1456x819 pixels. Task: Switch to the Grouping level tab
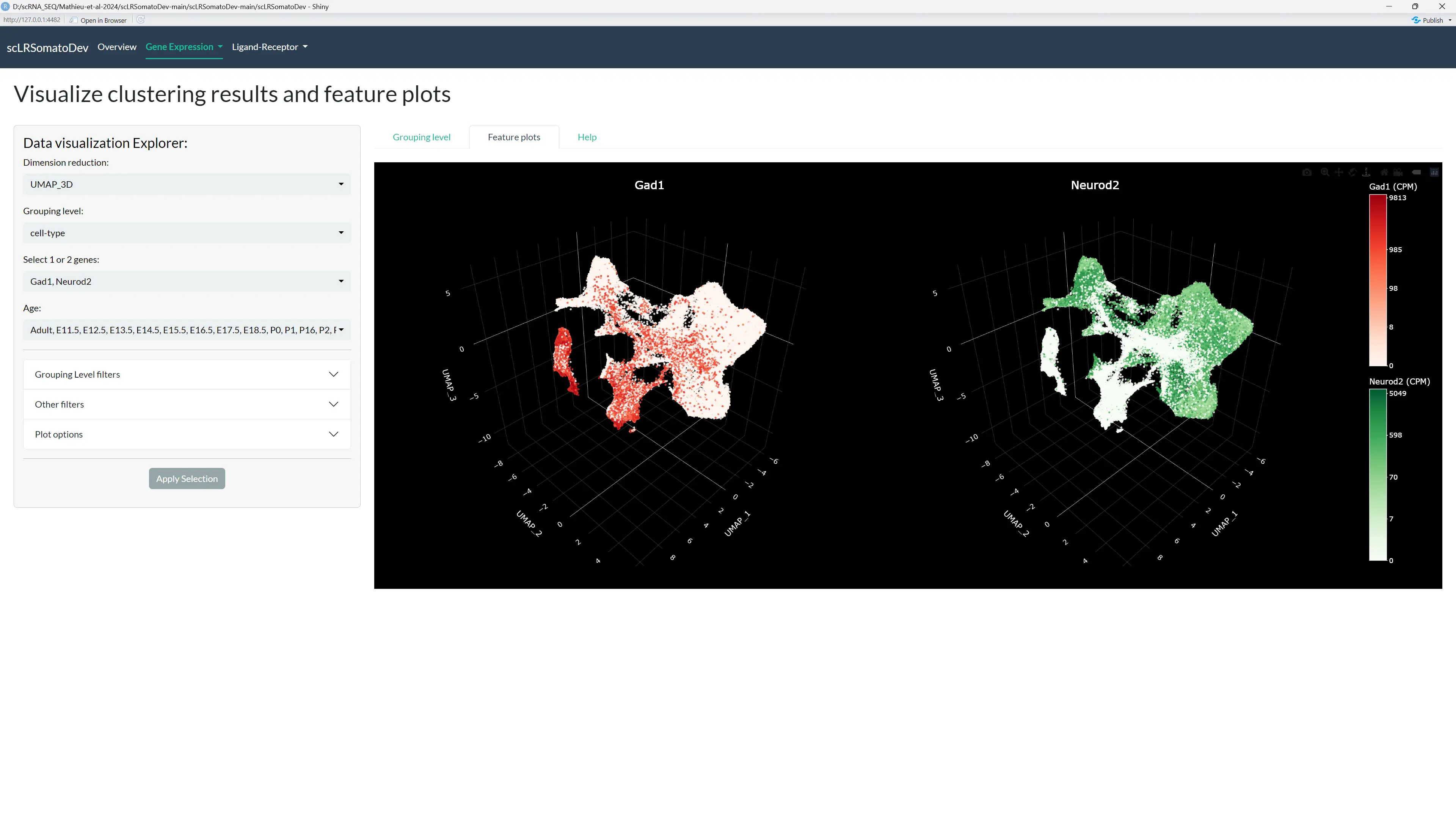421,137
